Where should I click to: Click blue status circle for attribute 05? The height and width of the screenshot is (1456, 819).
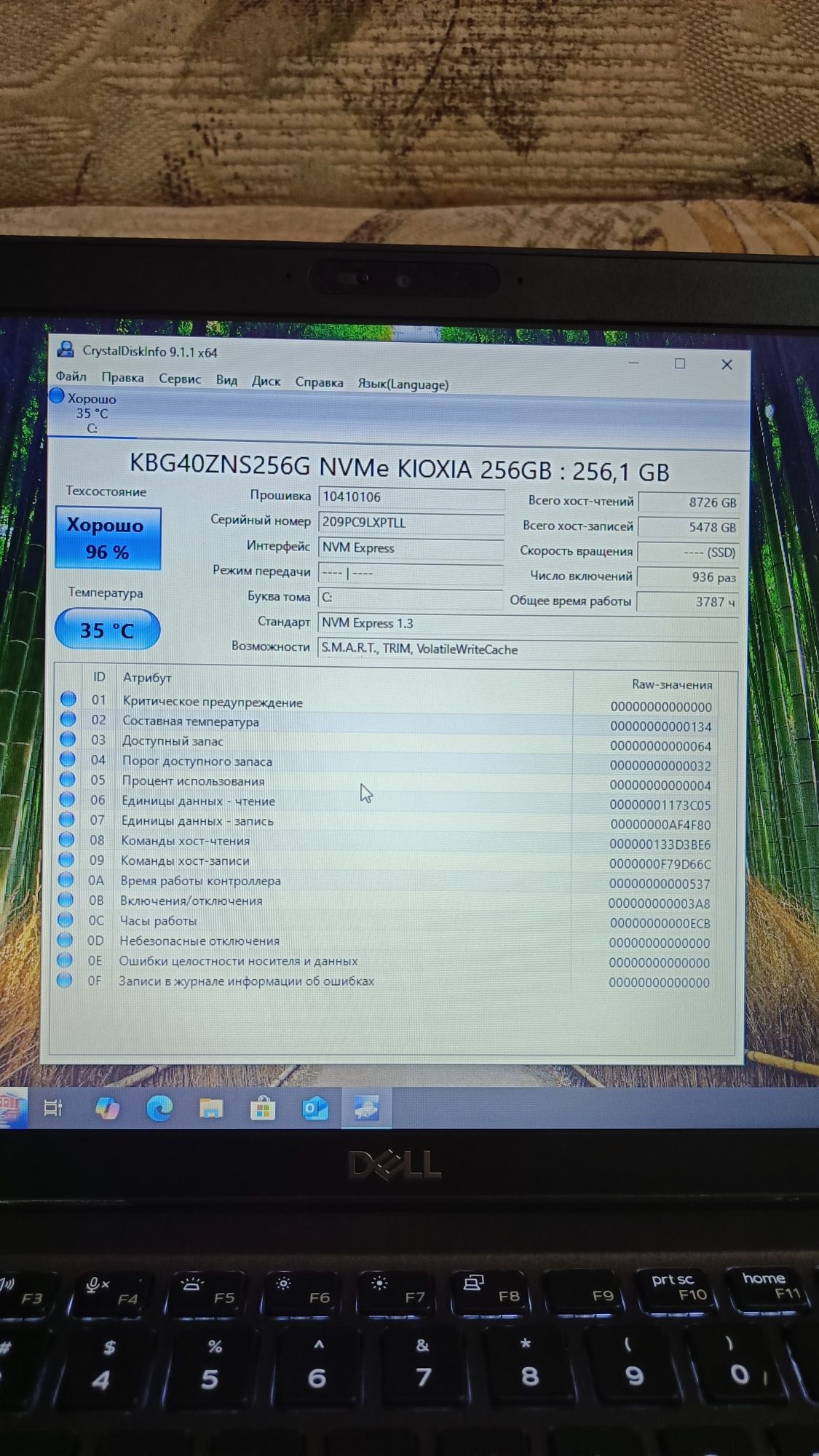[67, 779]
